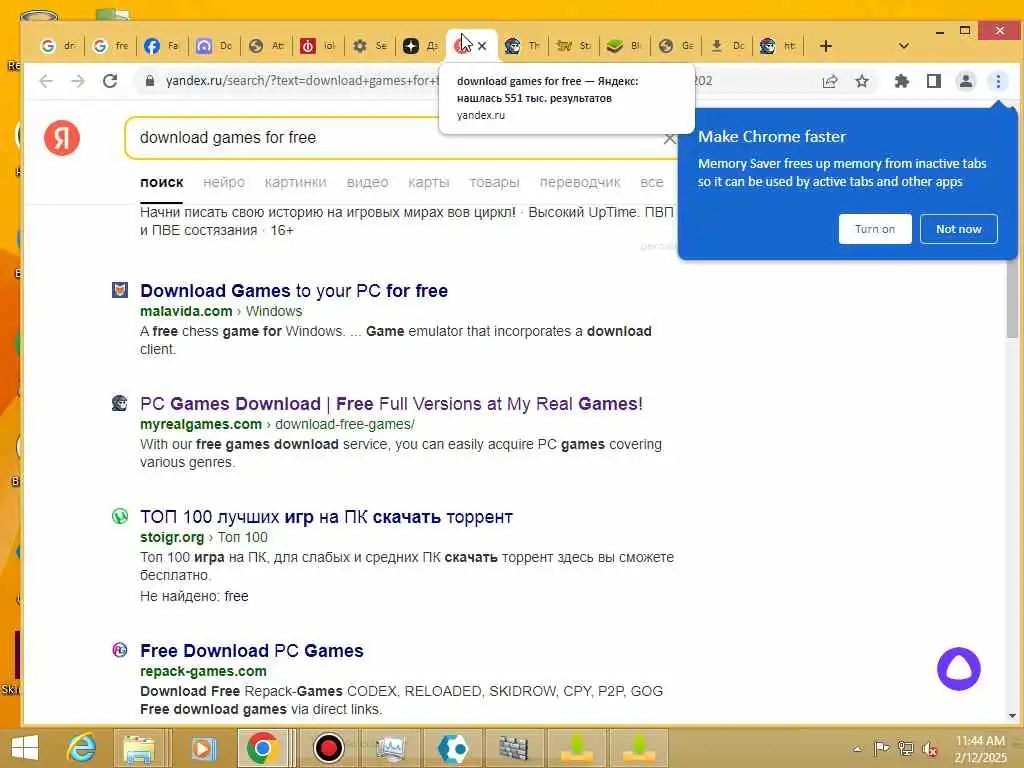The width and height of the screenshot is (1024, 768).
Task: Select the 'карты' search category
Action: coord(429,182)
